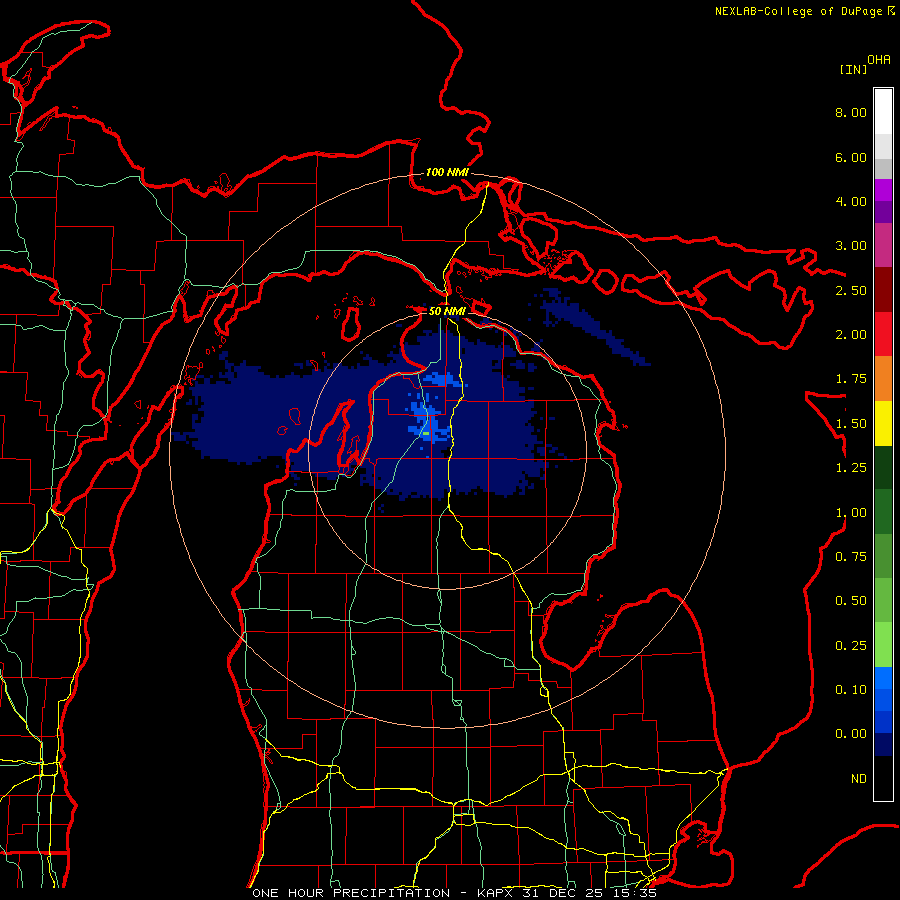The height and width of the screenshot is (900, 900).
Task: Click the 4.00 legend value
Action: tap(851, 201)
